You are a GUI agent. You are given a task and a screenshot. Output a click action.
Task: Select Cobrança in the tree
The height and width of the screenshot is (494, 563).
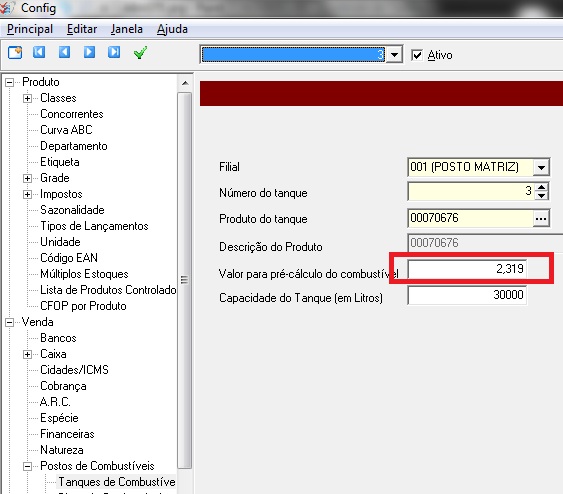[63, 386]
